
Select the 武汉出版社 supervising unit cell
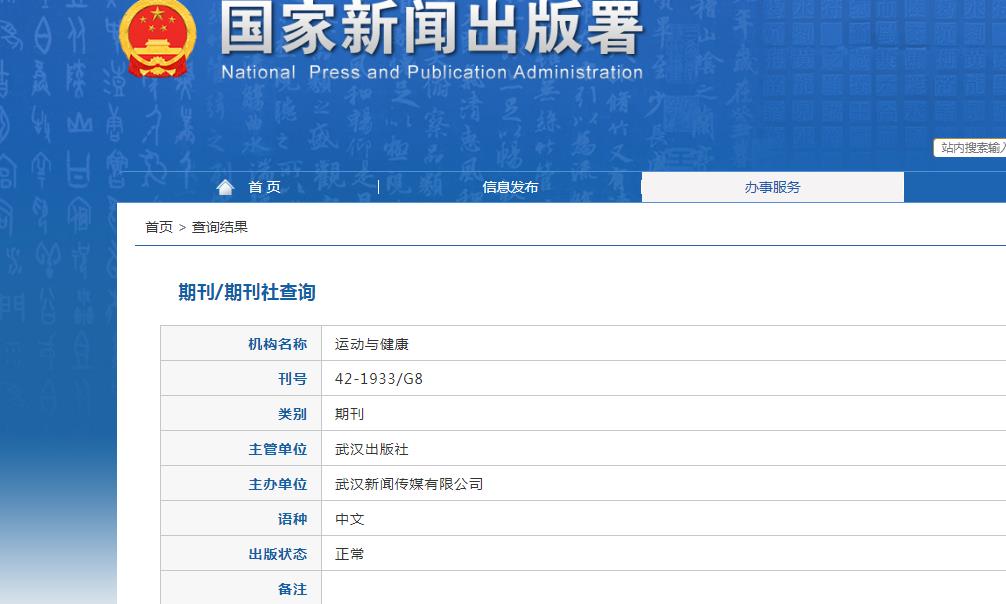pyautogui.click(x=376, y=448)
